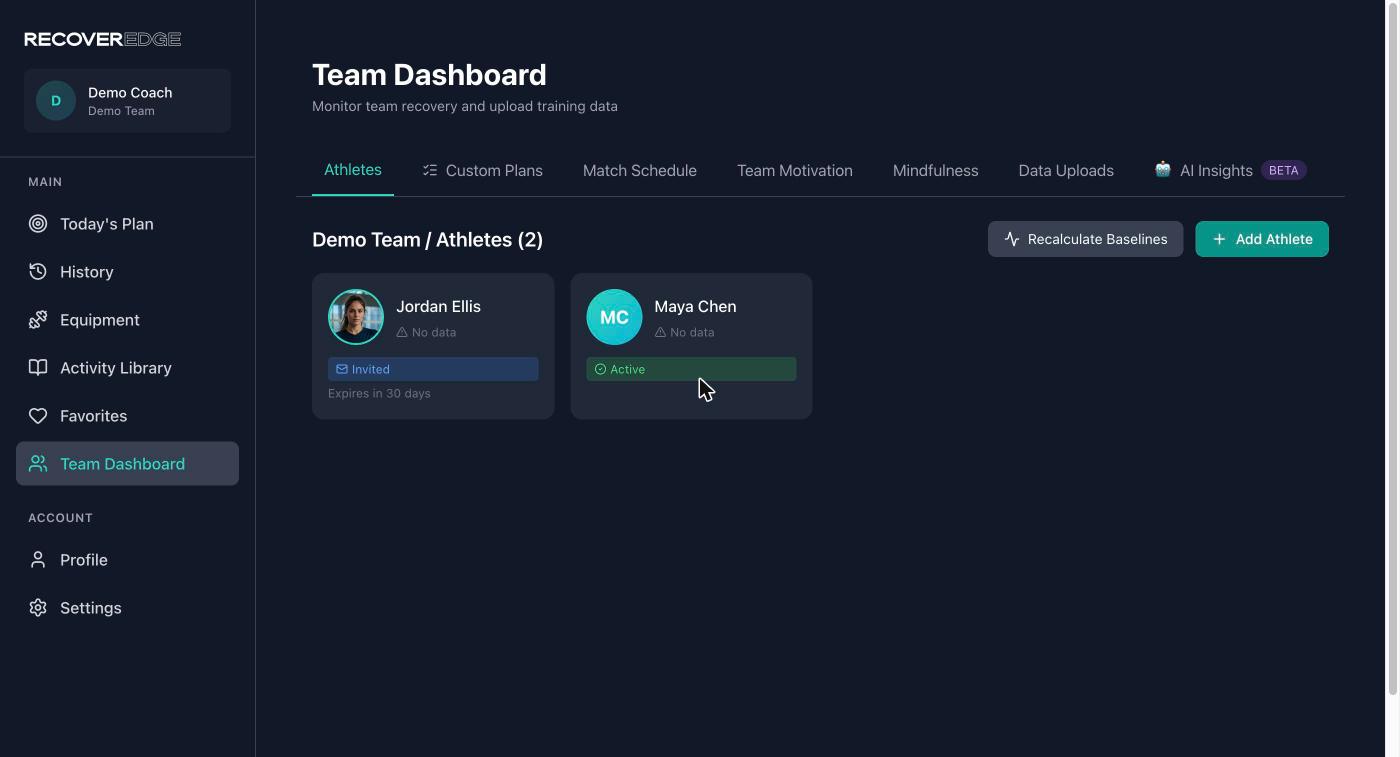Click Jordan Ellis athlete name
This screenshot has height=757, width=1400.
coord(438,307)
